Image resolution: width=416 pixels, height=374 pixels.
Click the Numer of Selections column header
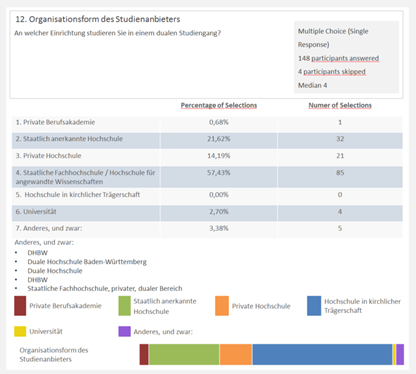point(340,105)
